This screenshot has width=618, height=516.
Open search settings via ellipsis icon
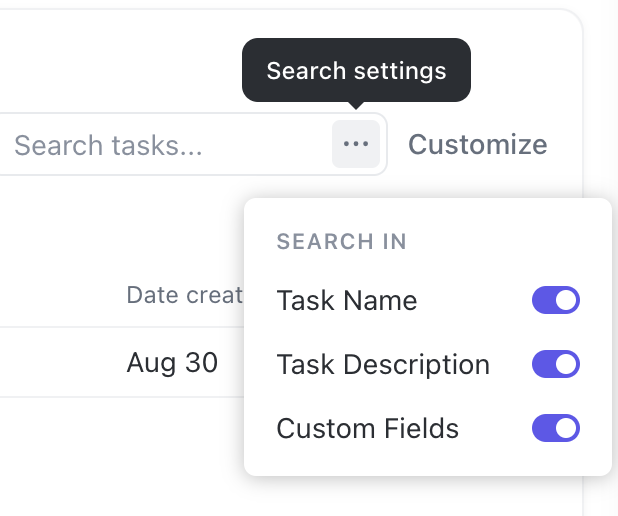(356, 144)
